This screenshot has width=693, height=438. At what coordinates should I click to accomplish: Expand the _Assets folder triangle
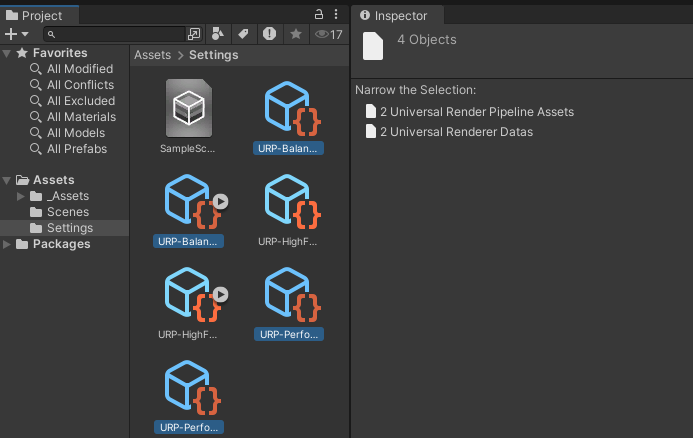[x=20, y=196]
